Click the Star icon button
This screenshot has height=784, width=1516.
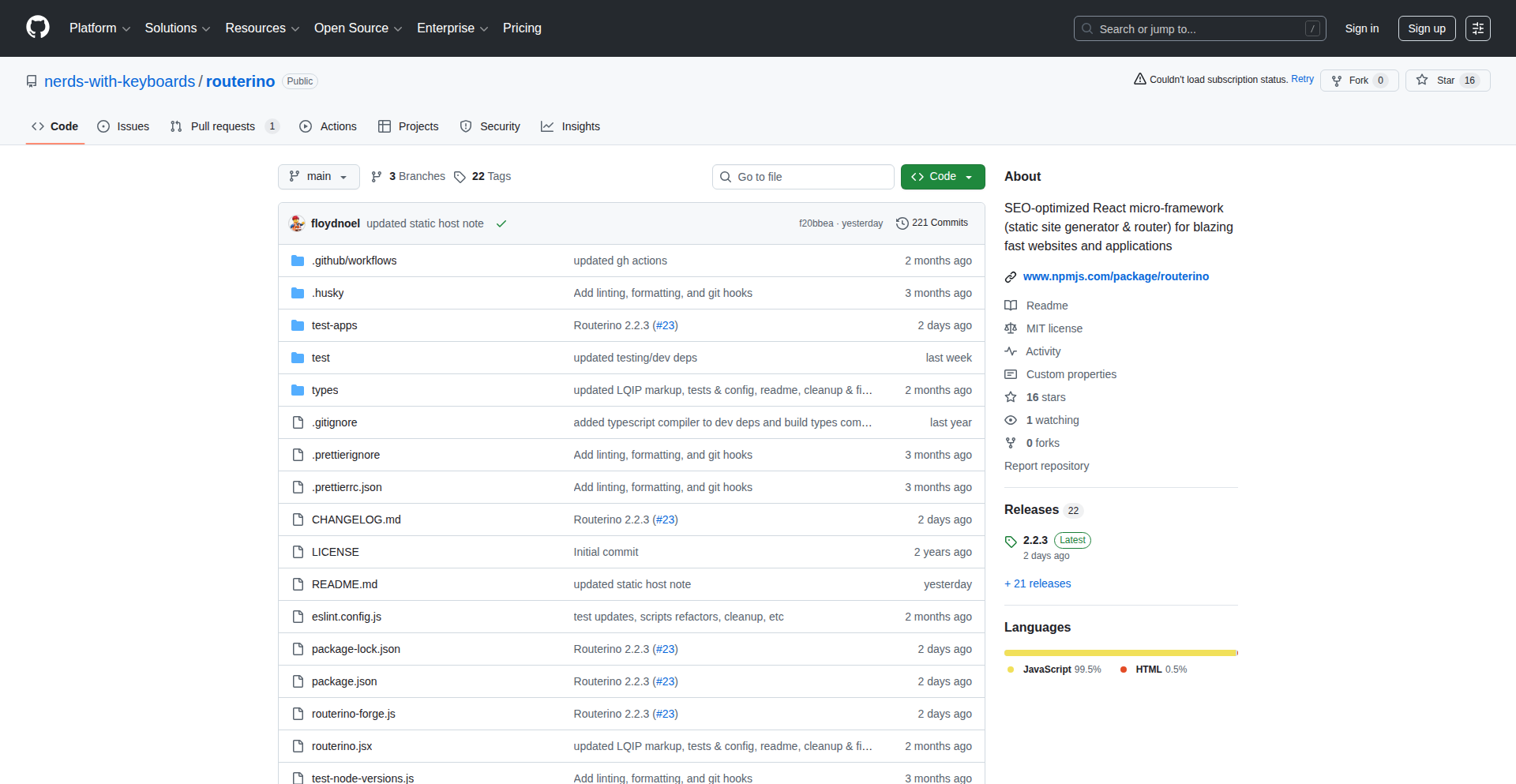[x=1422, y=80]
